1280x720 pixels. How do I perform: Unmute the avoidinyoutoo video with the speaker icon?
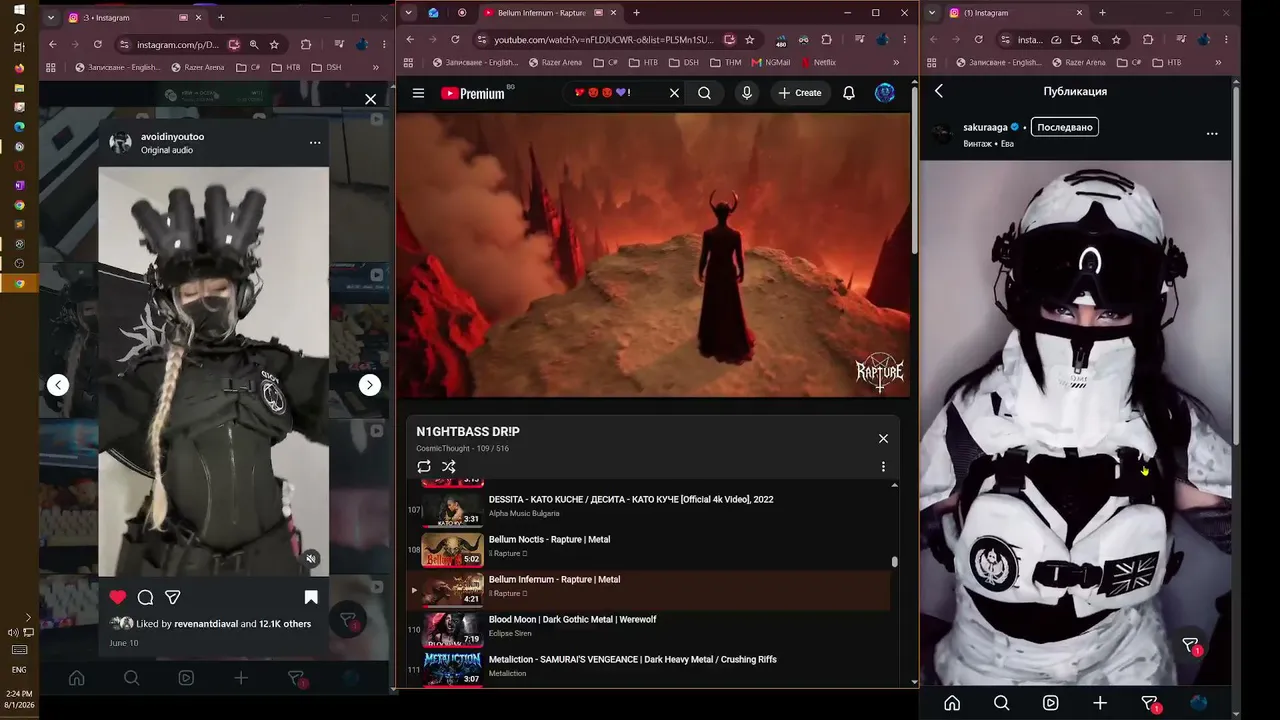point(311,559)
